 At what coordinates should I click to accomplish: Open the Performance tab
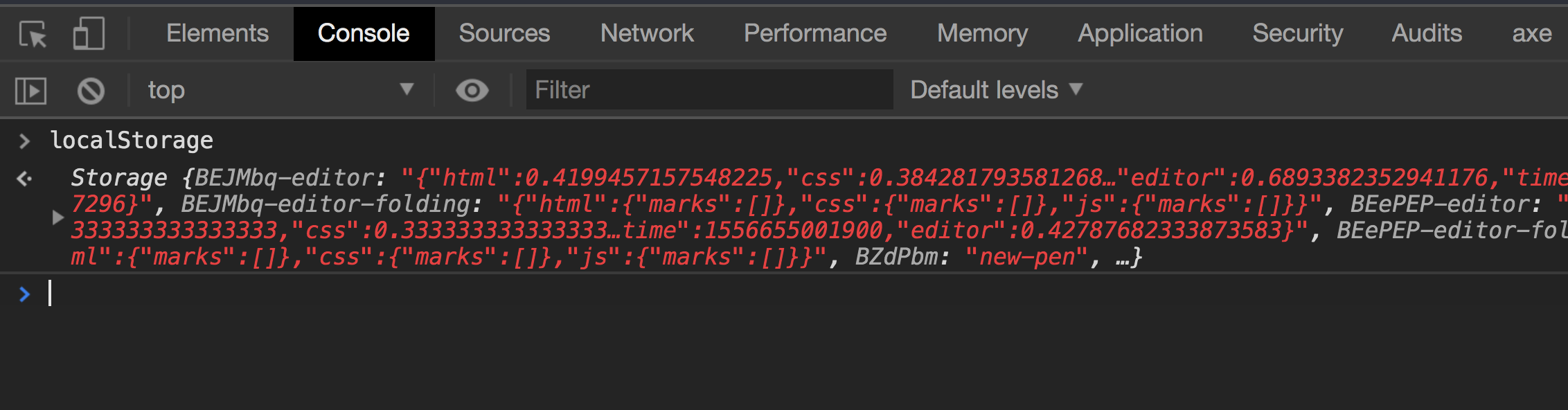815,33
